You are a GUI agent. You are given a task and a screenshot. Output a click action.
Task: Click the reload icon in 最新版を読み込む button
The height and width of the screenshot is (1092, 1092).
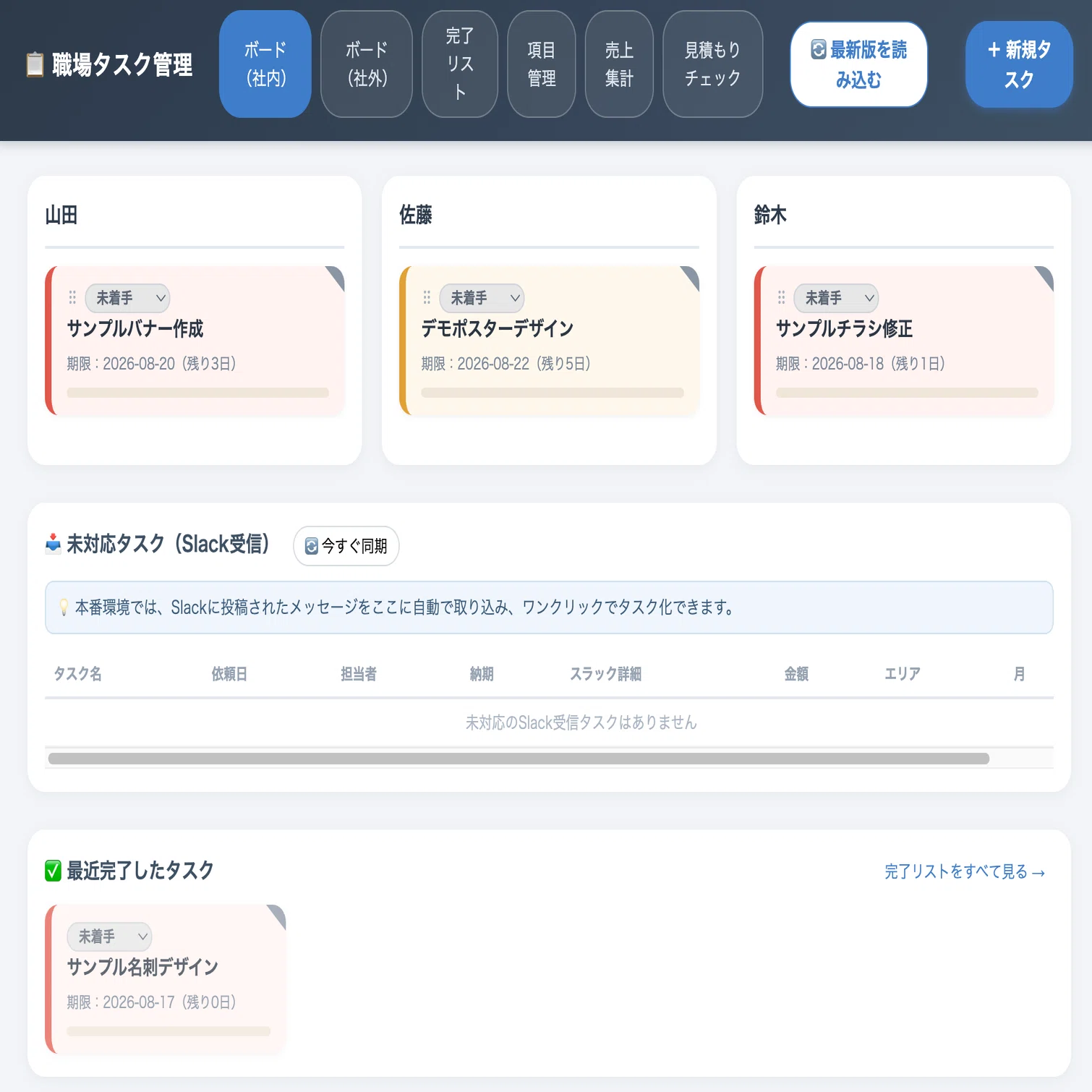819,50
